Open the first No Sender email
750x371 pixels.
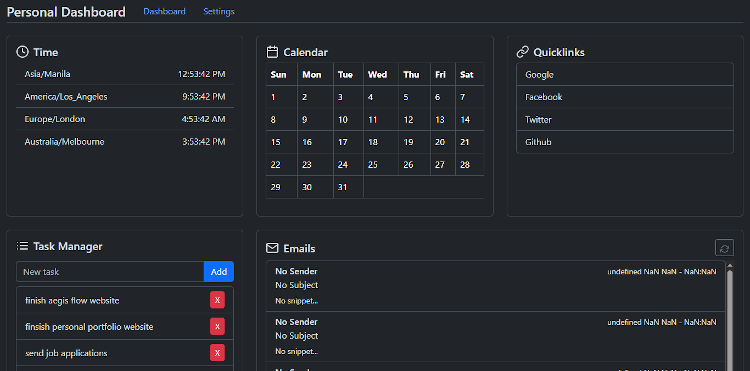tap(496, 286)
